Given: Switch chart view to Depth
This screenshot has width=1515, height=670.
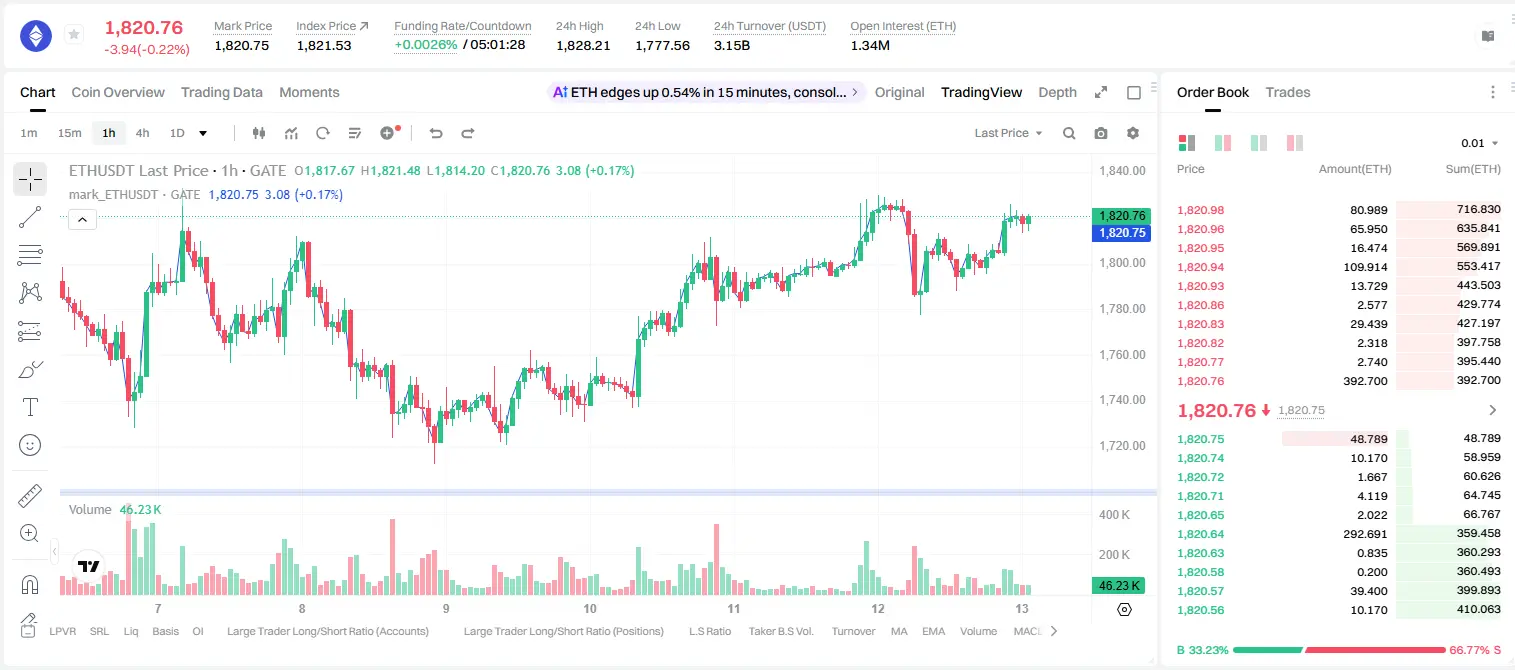Looking at the screenshot, I should 1057,92.
